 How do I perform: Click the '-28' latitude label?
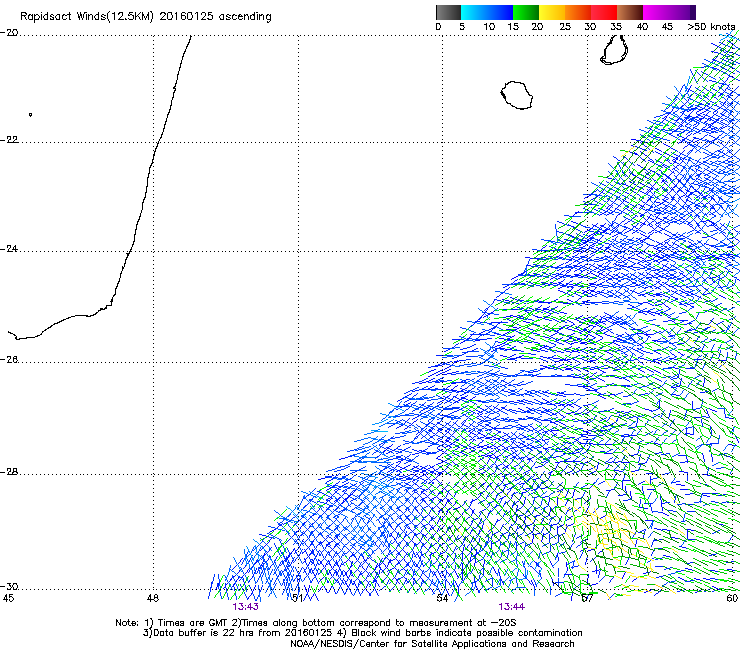pos(9,472)
